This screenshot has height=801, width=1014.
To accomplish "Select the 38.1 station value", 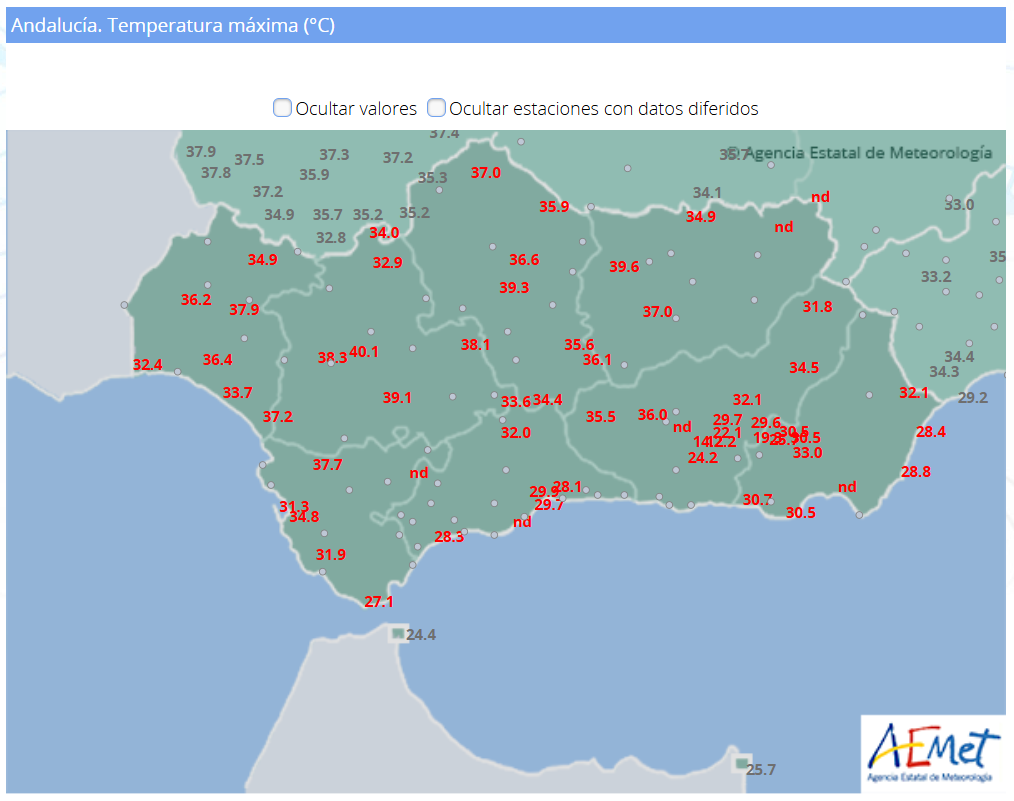I will (475, 345).
